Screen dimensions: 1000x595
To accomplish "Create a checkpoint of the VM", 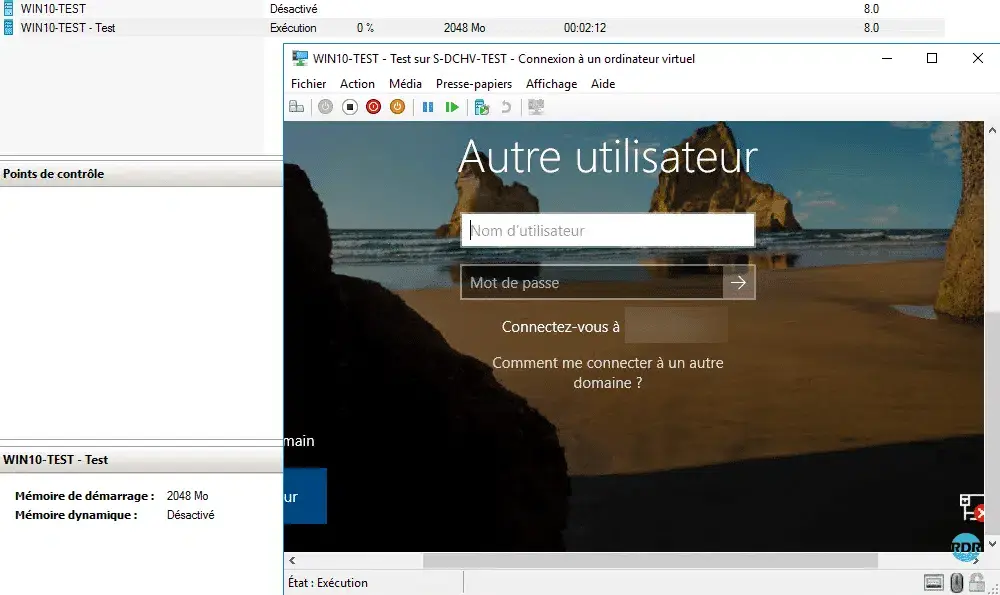I will tap(482, 107).
